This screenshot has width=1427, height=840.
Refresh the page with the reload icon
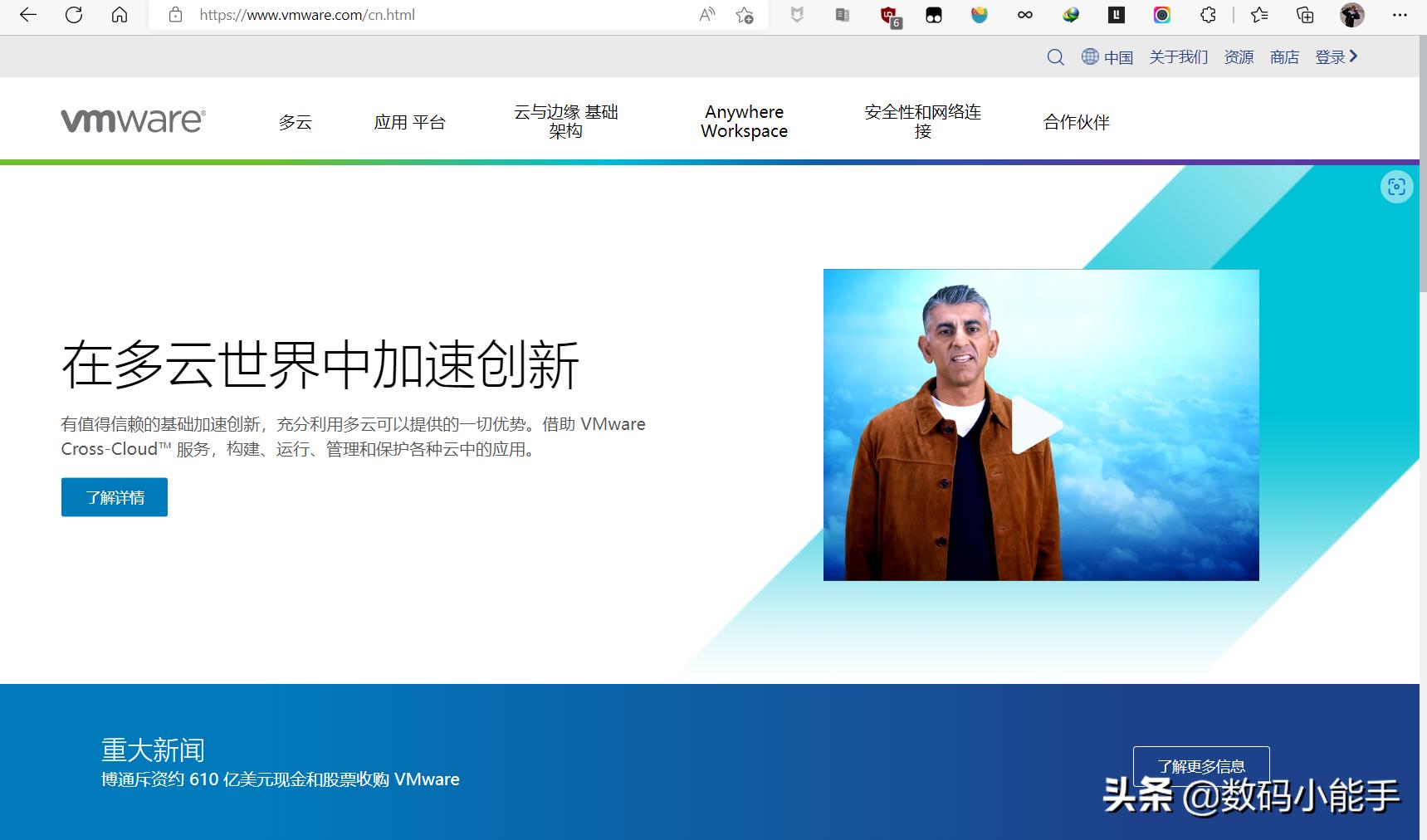point(74,14)
